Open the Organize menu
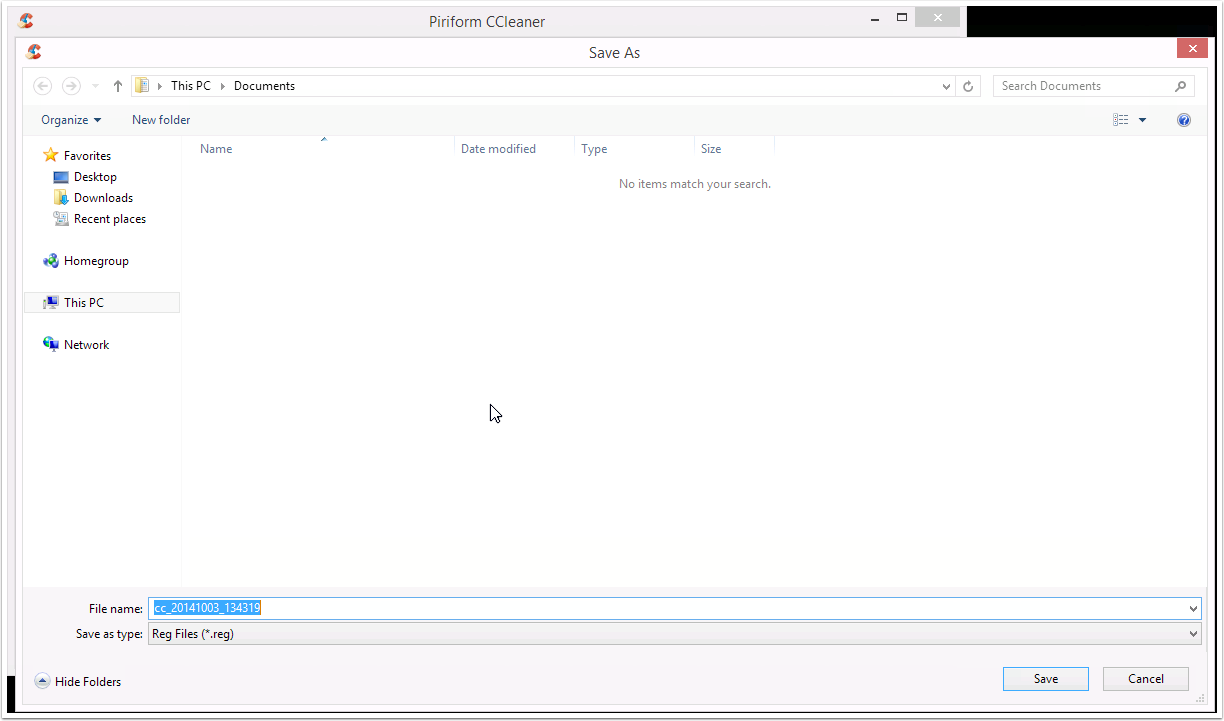 71,120
